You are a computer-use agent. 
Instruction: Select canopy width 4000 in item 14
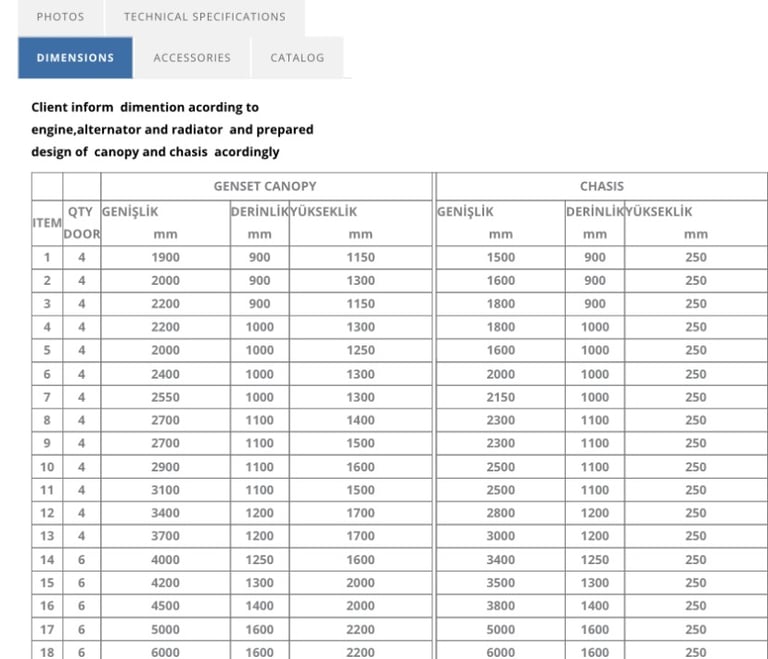[x=166, y=560]
